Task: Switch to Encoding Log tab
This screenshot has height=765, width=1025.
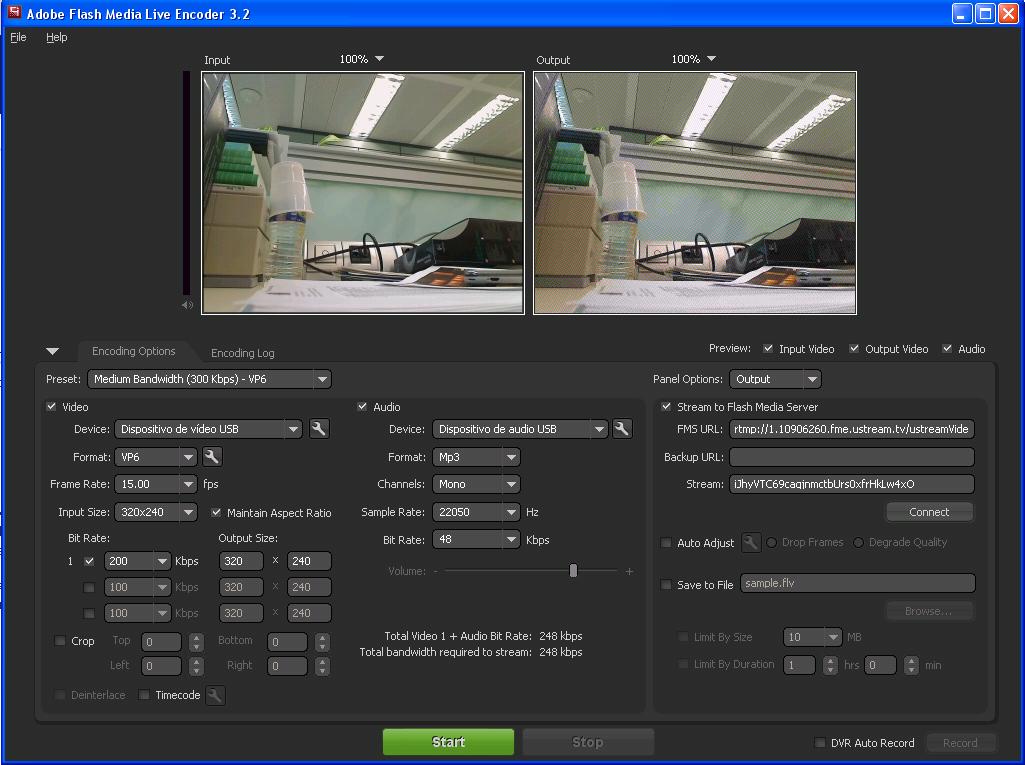Action: (243, 353)
